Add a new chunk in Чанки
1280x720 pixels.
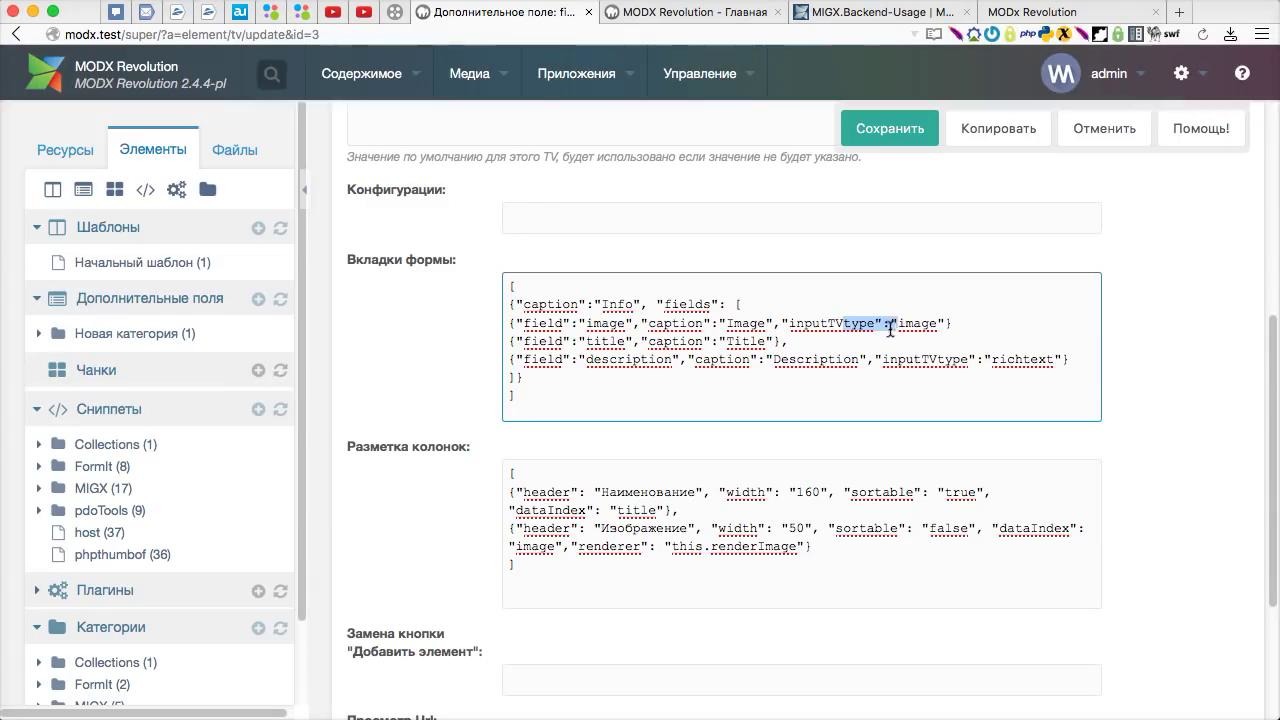(x=258, y=370)
